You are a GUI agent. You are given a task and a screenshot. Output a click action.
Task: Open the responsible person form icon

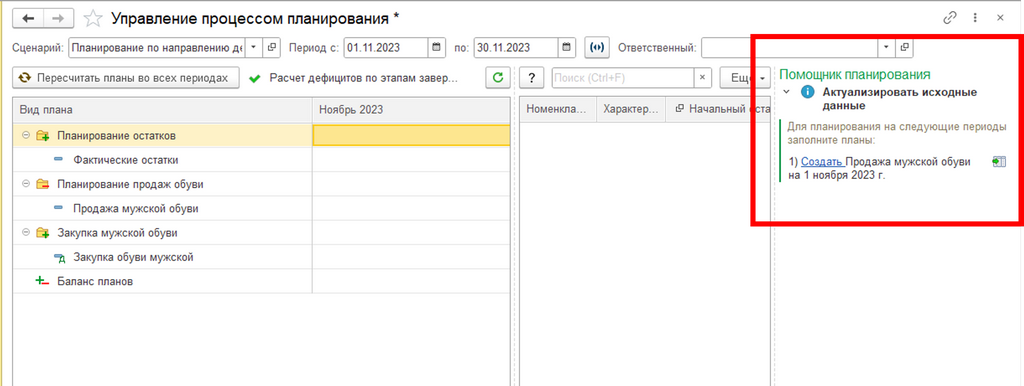[904, 47]
